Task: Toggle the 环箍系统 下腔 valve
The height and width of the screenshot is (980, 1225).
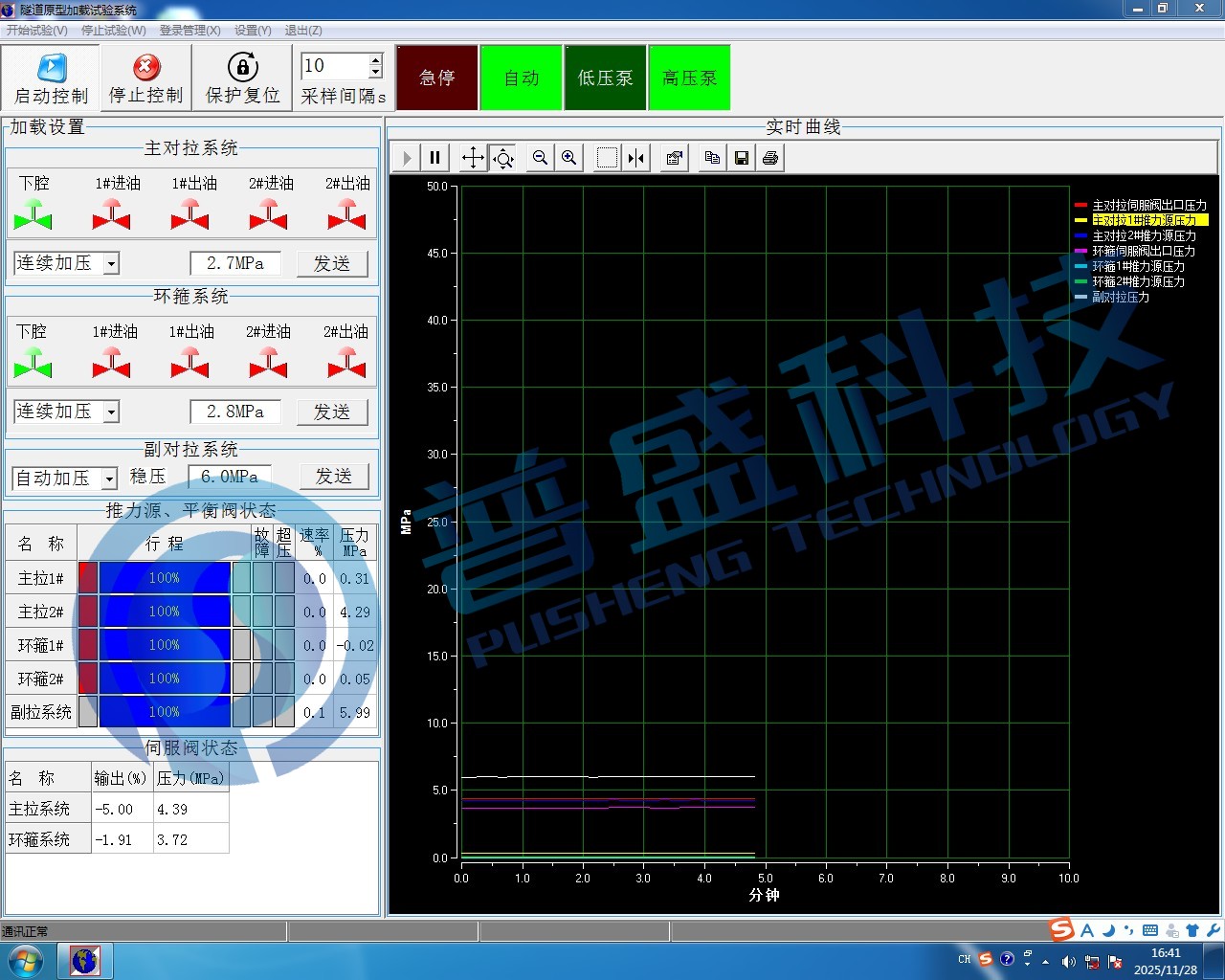Action: [x=33, y=364]
